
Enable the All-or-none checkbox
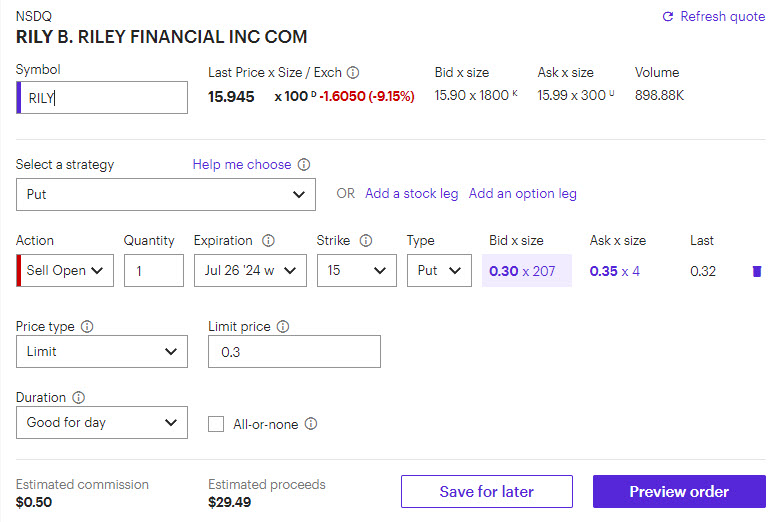point(216,424)
